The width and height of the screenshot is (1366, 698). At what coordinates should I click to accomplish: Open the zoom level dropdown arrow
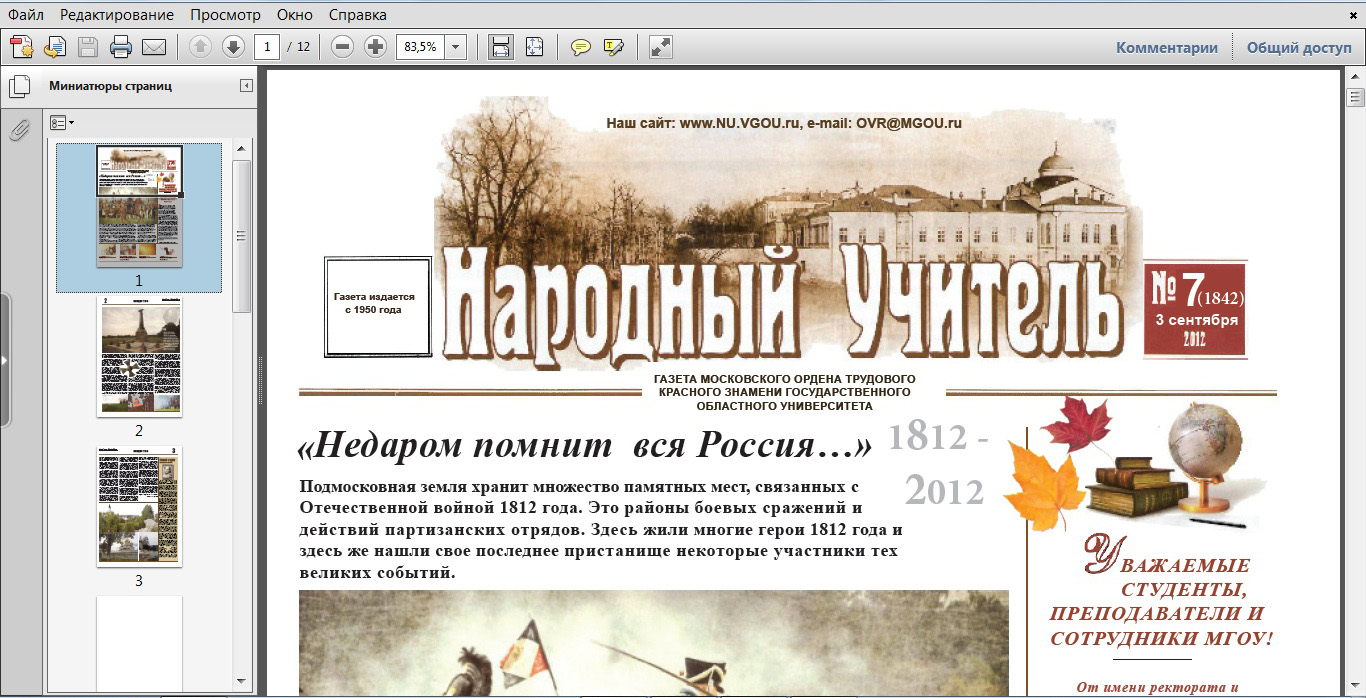(456, 47)
